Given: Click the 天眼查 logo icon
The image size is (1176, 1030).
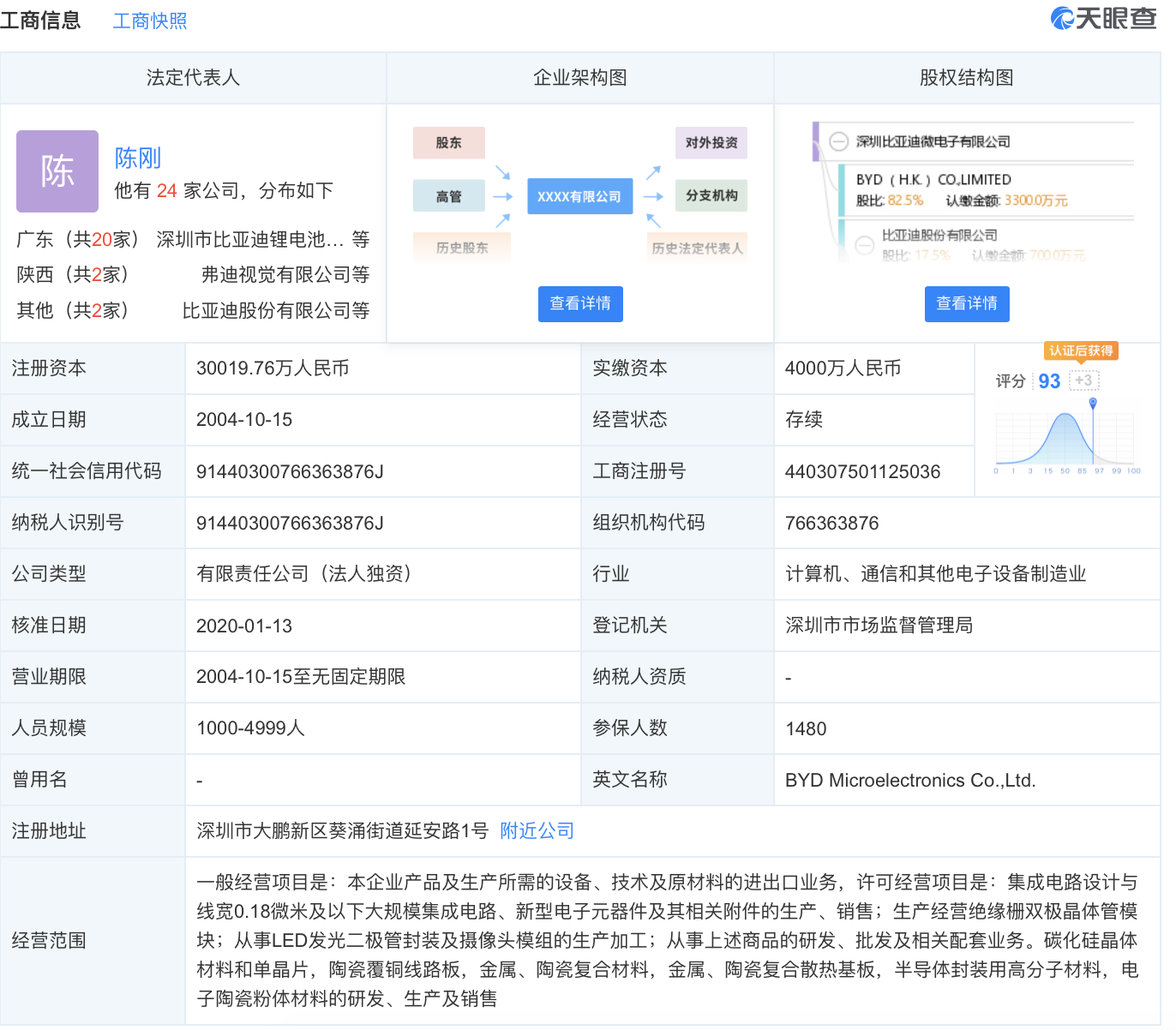Looking at the screenshot, I should pos(1062,18).
